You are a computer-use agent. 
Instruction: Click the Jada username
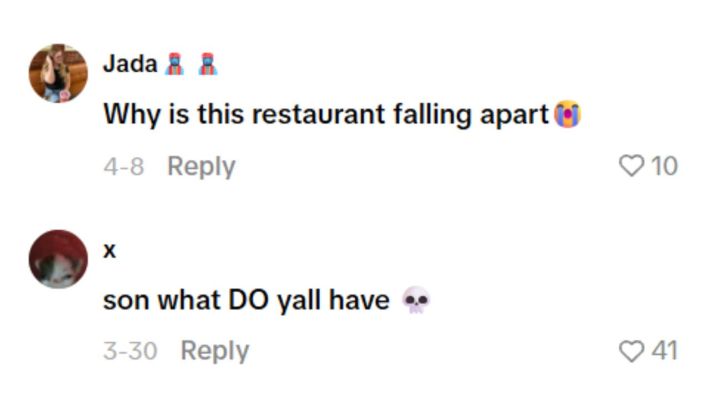[130, 63]
